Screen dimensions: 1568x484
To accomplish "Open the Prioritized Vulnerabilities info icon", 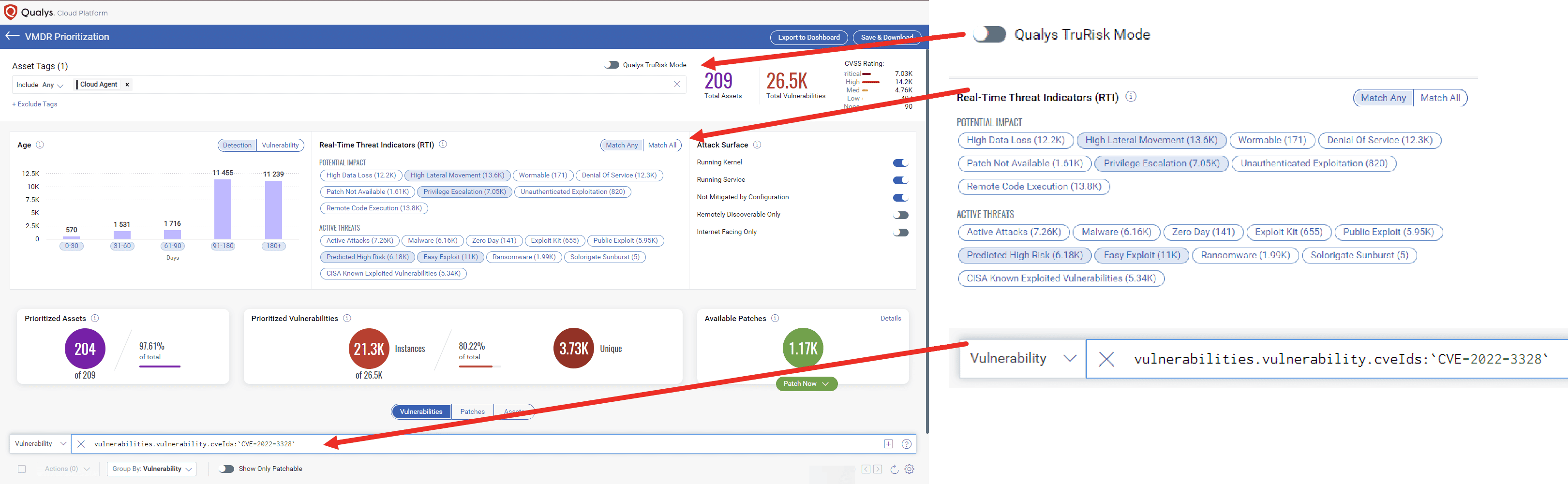I will pos(347,318).
